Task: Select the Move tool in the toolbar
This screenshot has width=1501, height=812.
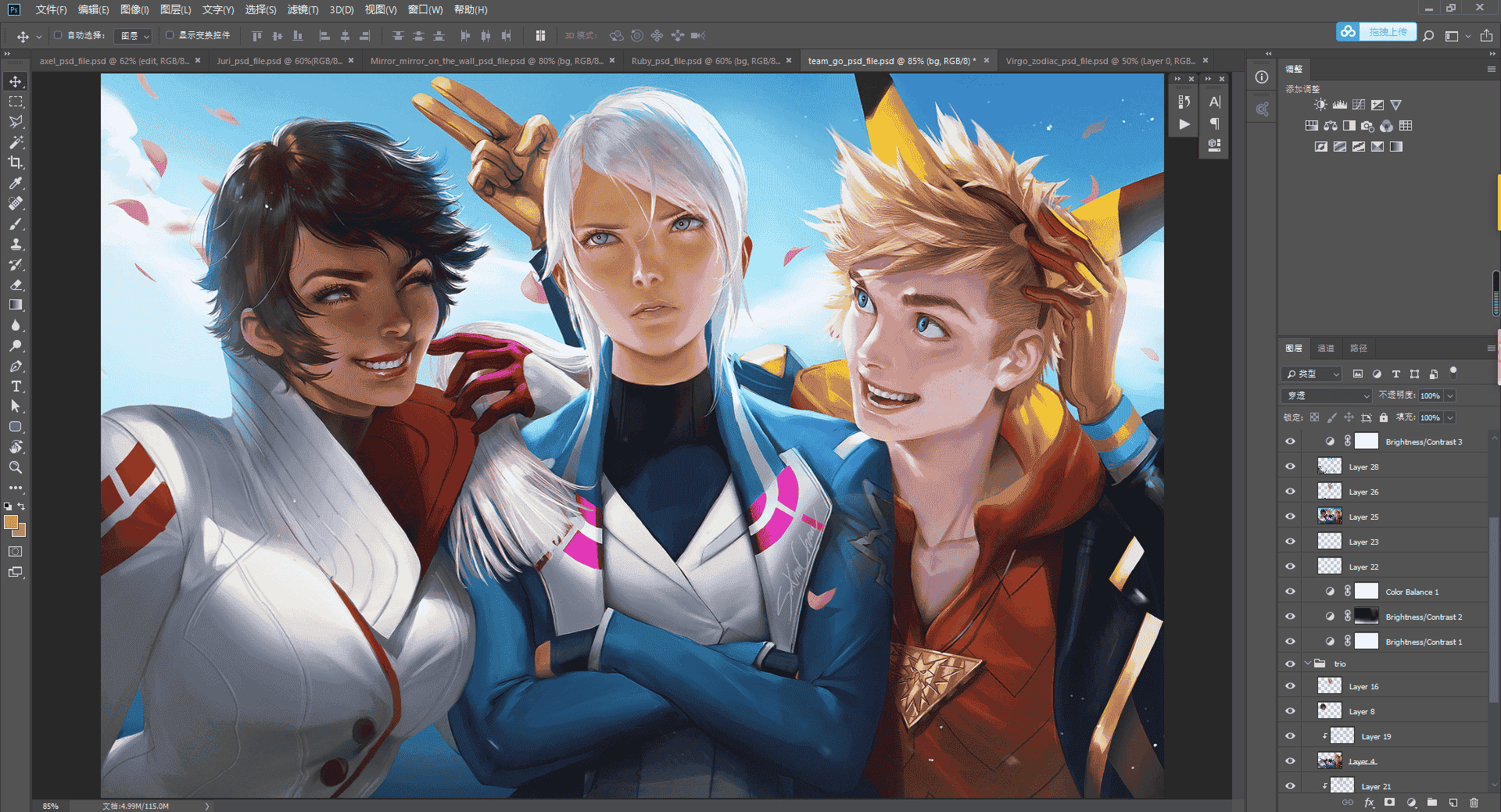Action: coord(16,81)
